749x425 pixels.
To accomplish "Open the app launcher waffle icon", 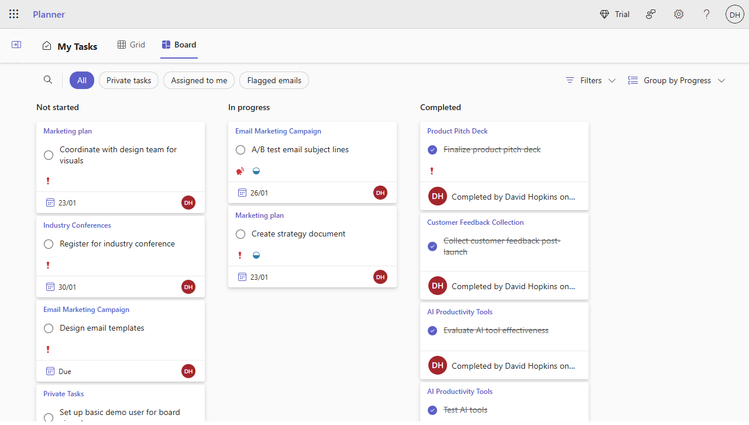I will tap(14, 14).
